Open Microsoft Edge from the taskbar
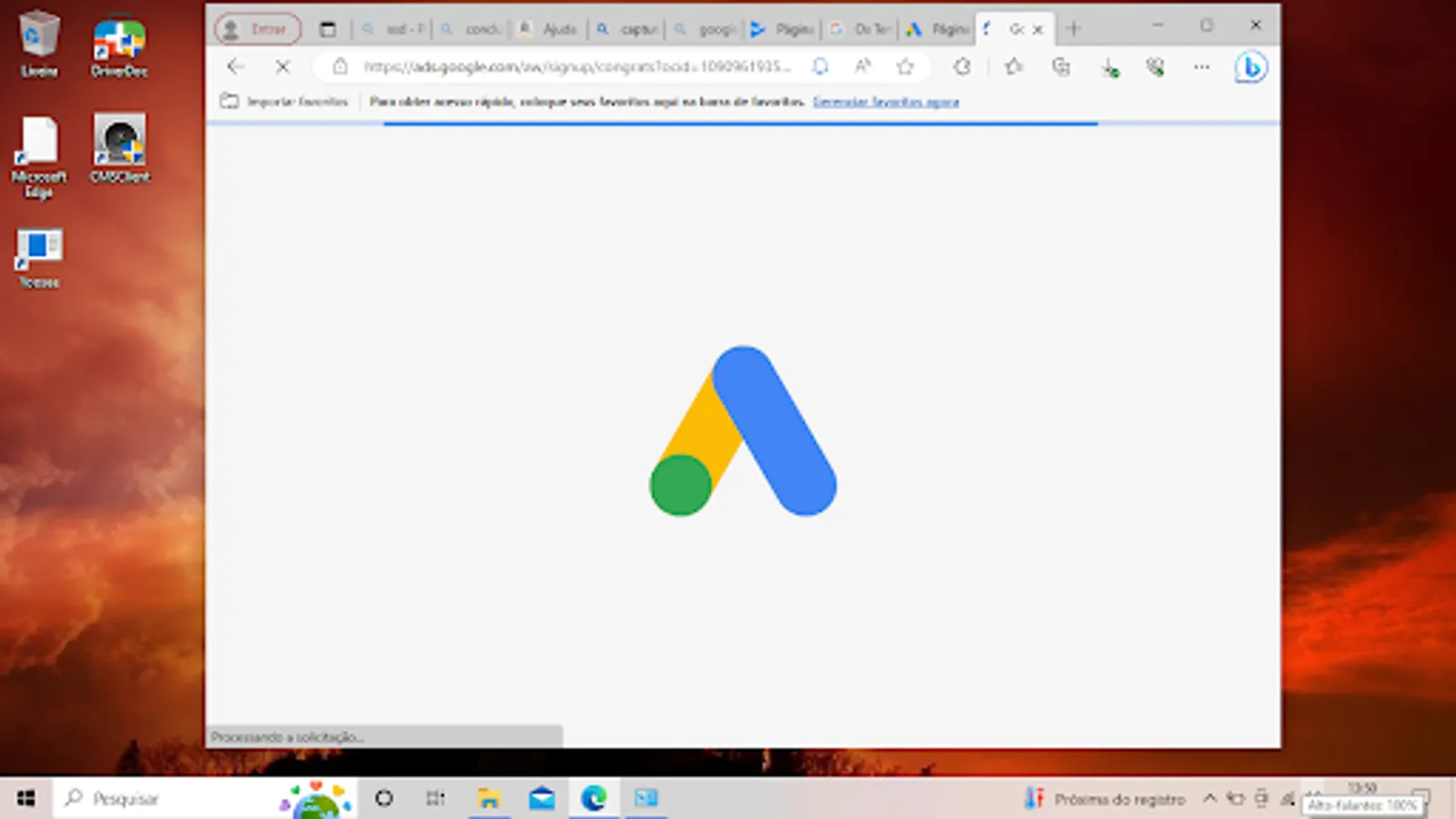 pyautogui.click(x=594, y=798)
